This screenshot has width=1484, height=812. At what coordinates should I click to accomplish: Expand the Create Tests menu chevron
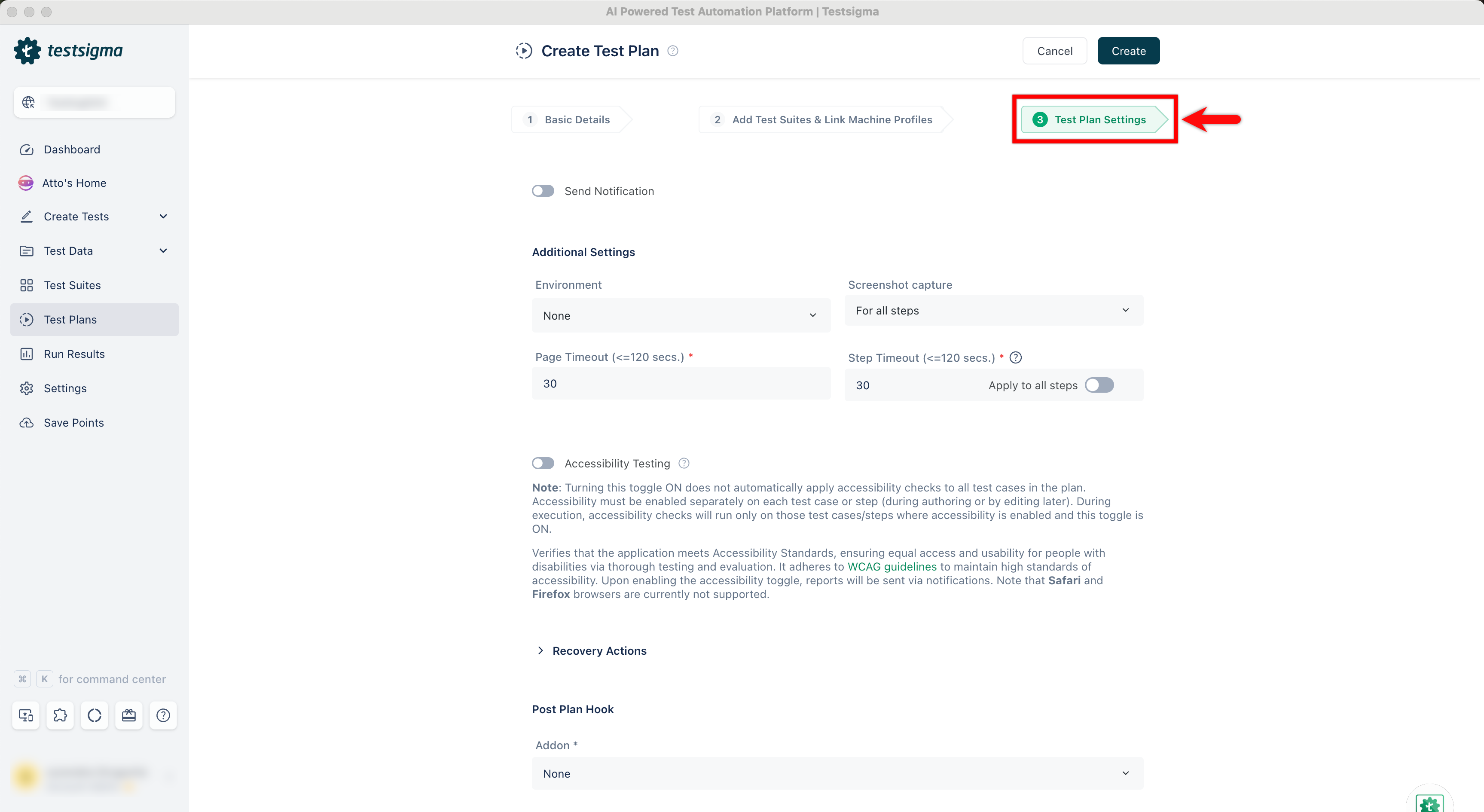(x=163, y=217)
